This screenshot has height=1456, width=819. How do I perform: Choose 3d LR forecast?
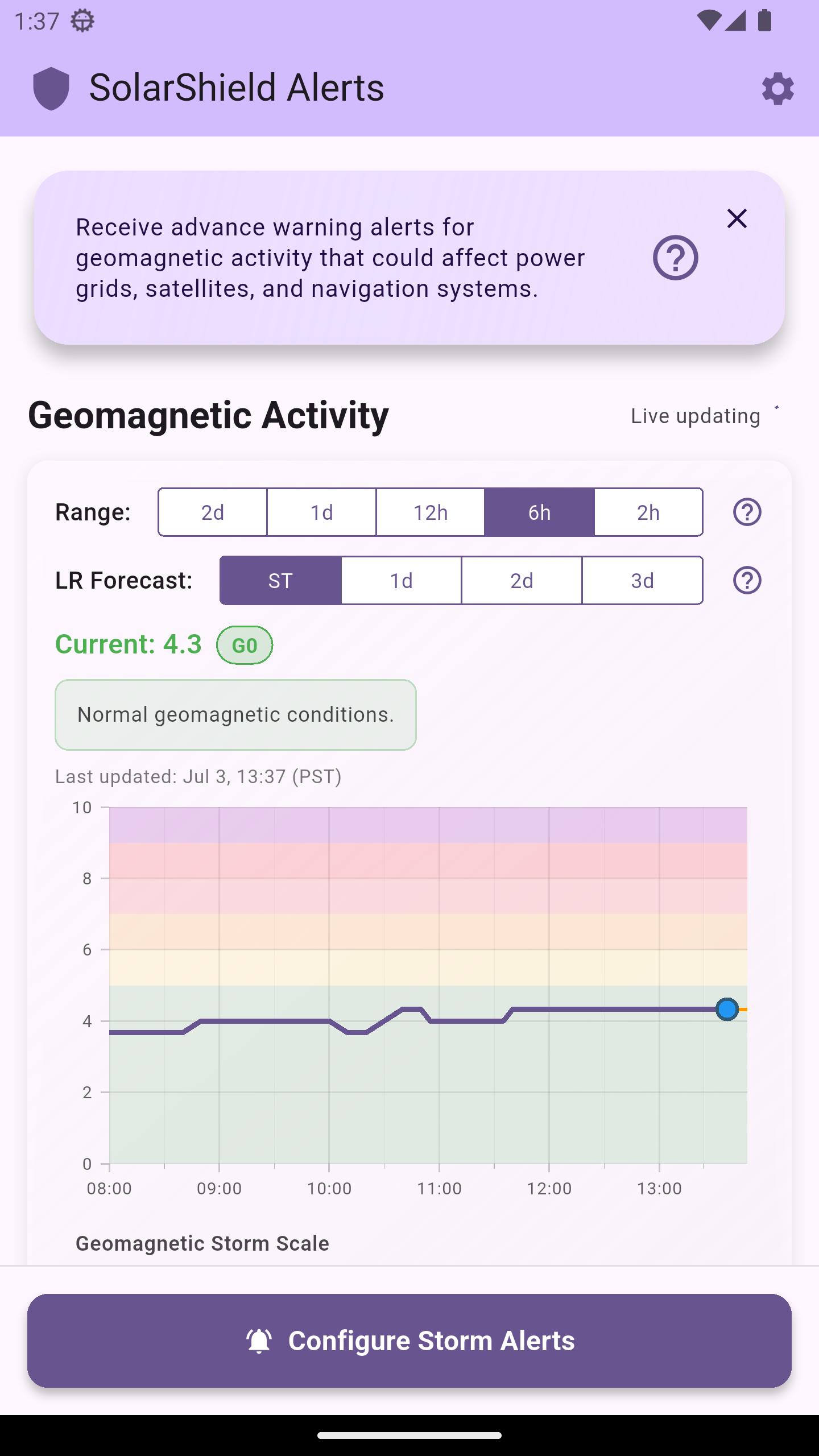click(x=643, y=580)
